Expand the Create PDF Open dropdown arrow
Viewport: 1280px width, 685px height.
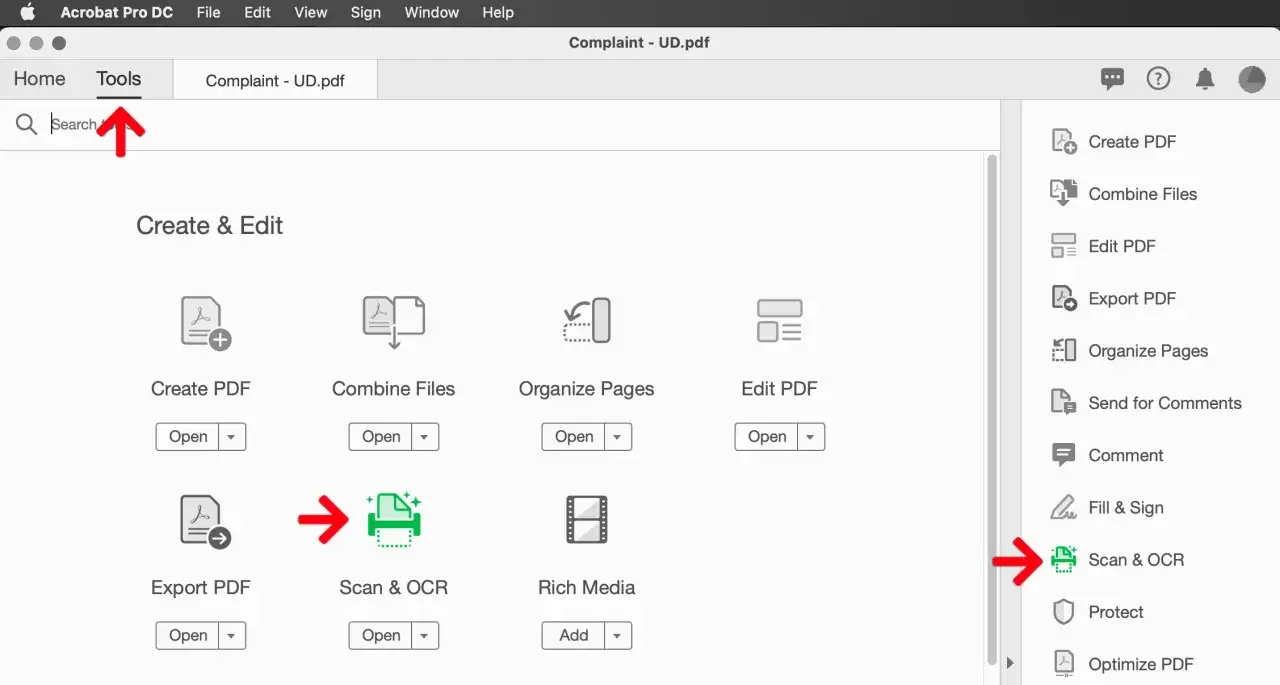coord(232,437)
